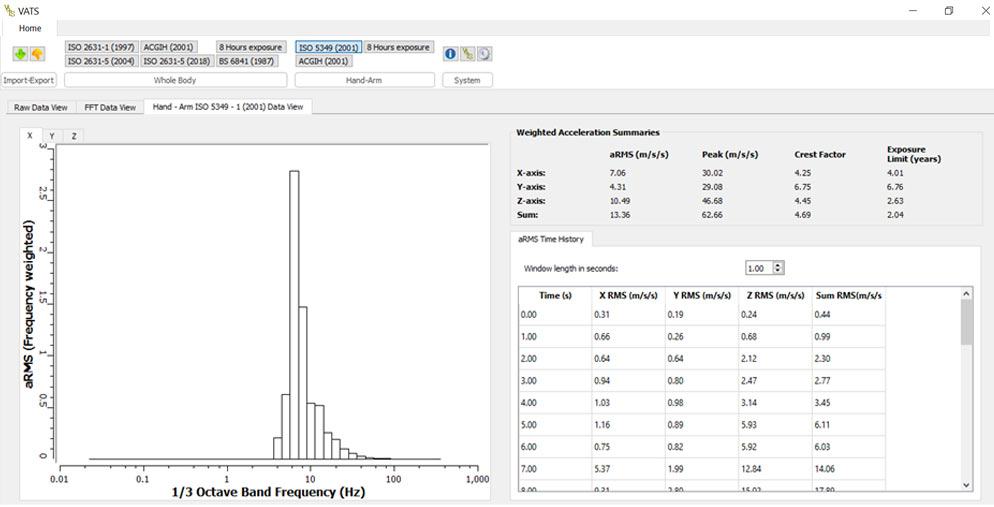Viewport: 994px width, 507px height.
Task: Click the Hand-Arm group label
Action: 365,80
